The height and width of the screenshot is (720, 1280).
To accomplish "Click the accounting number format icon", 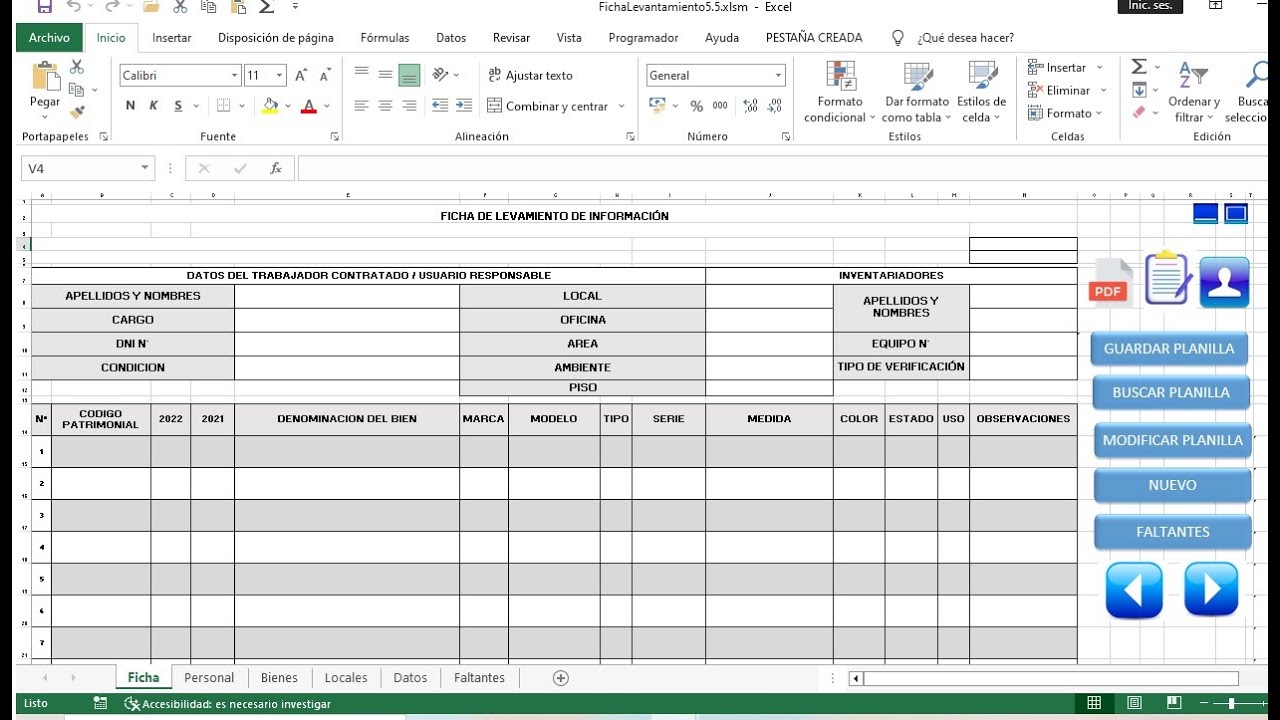I will pos(657,105).
